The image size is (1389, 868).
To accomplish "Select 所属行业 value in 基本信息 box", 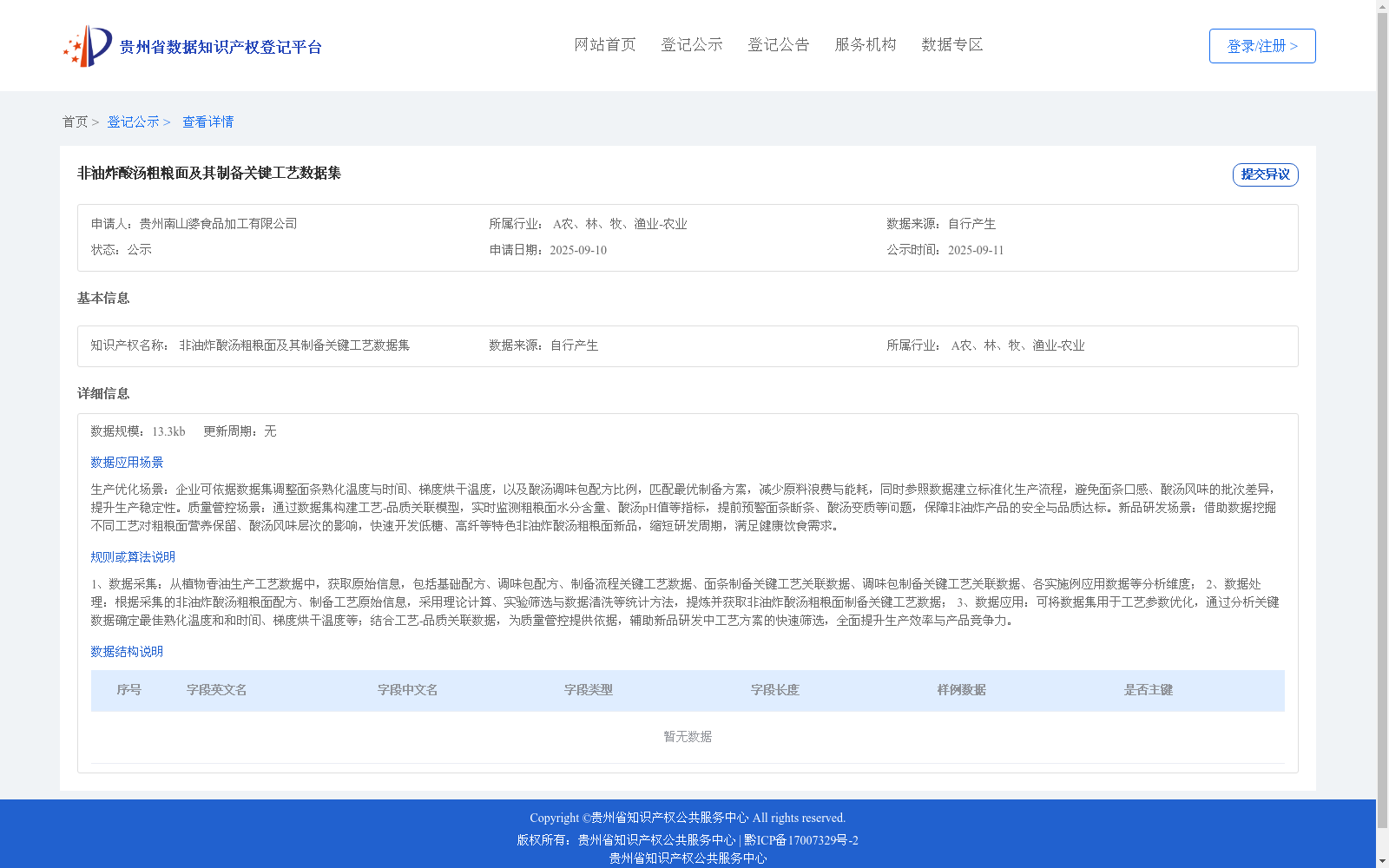I will [x=1017, y=345].
